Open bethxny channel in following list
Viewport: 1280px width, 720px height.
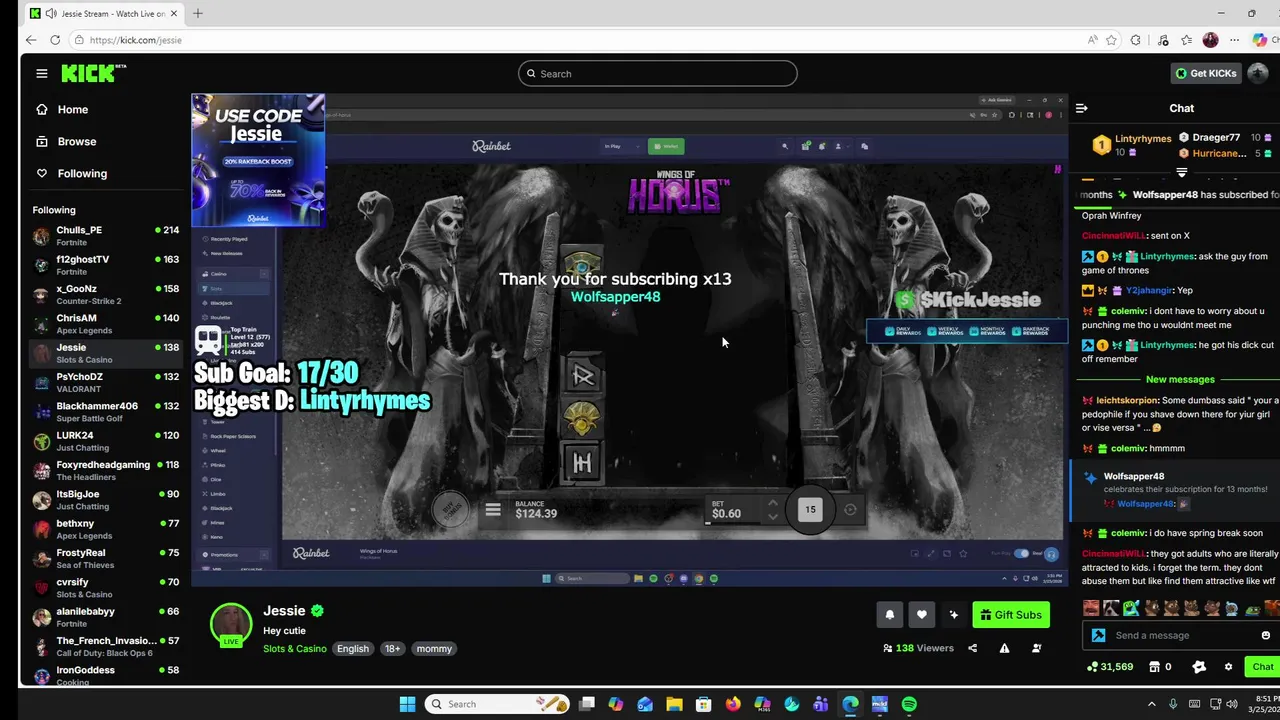coord(105,529)
